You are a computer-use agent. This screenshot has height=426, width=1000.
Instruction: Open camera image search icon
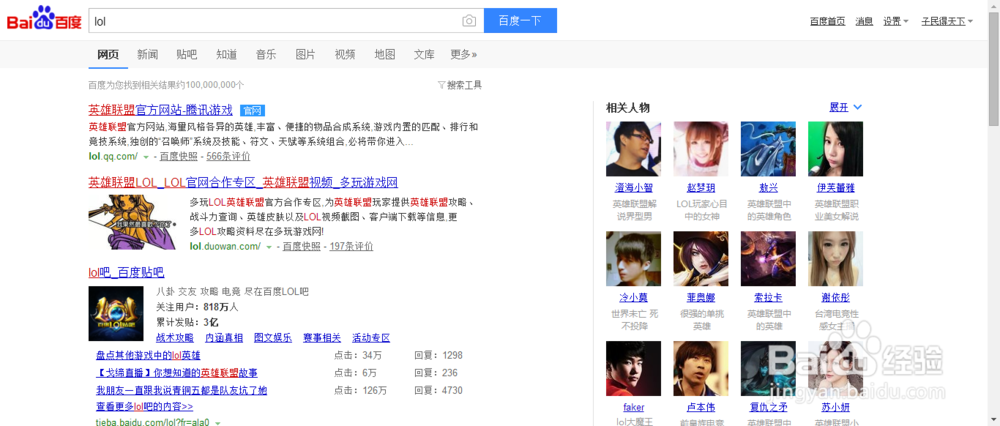pos(469,21)
